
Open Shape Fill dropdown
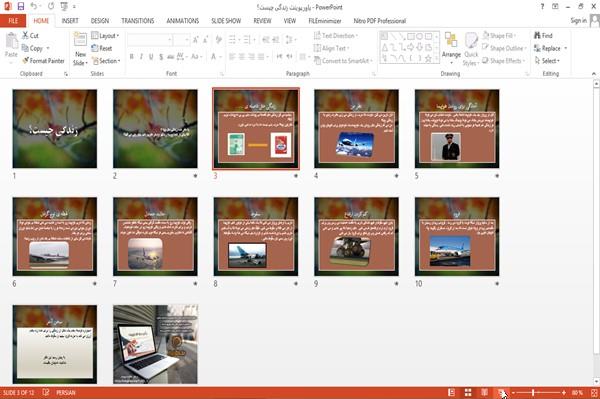499,36
